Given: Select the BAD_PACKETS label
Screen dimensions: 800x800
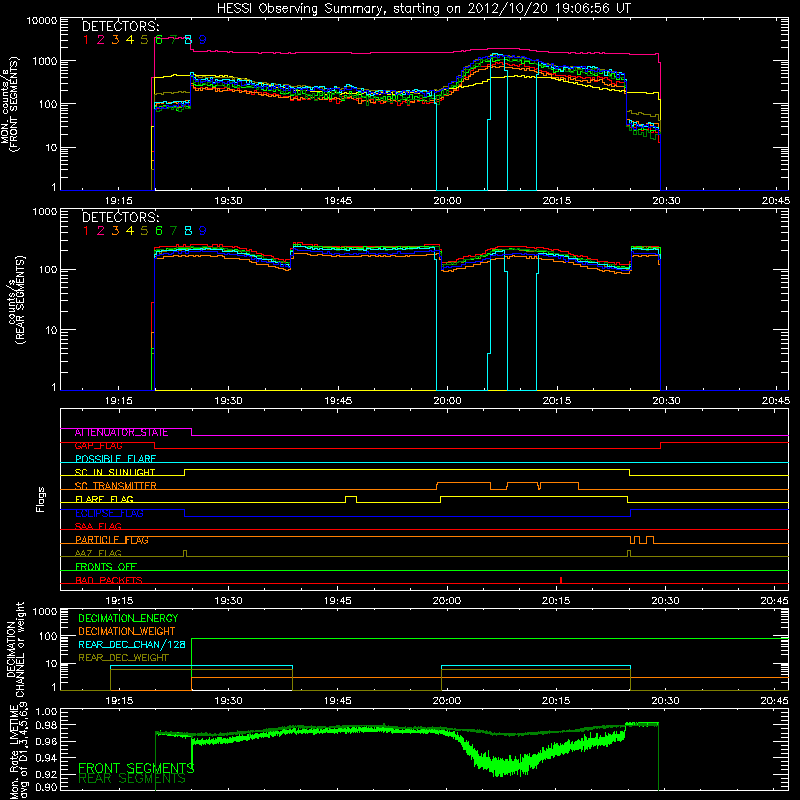Looking at the screenshot, I should point(109,580).
